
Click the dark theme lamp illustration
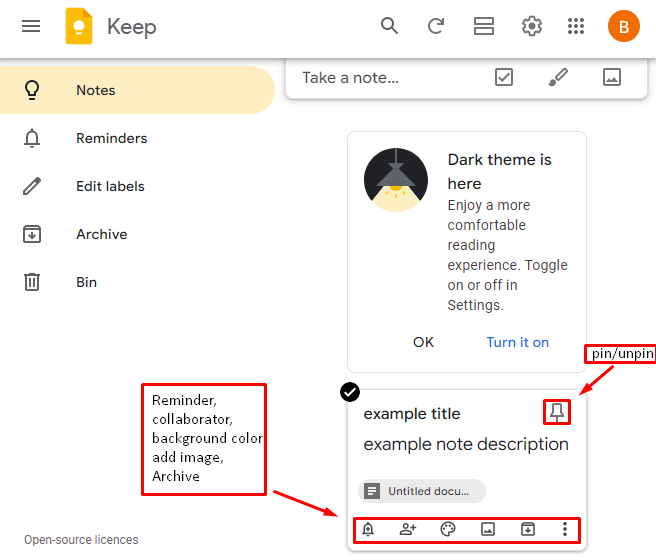[396, 180]
